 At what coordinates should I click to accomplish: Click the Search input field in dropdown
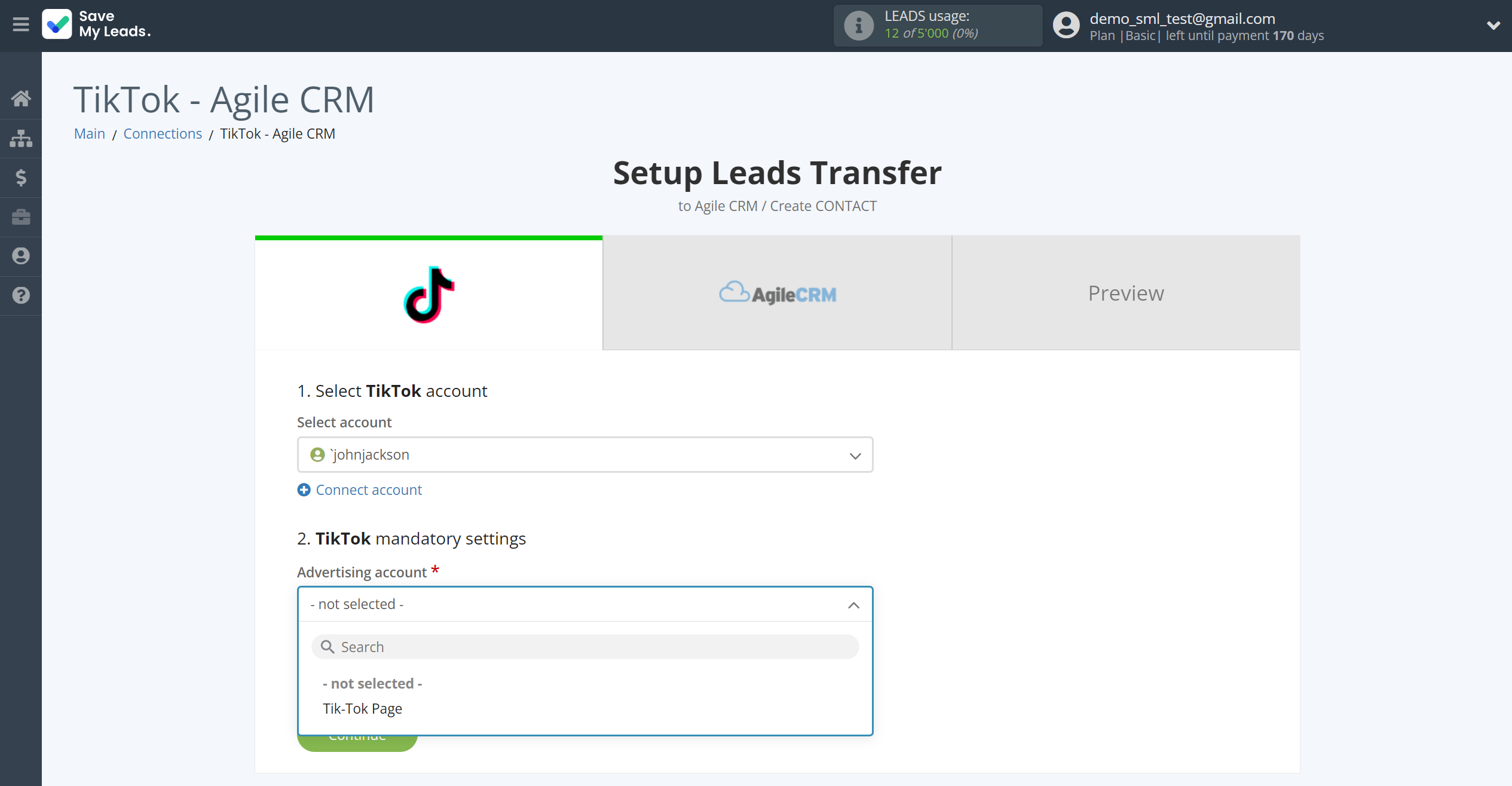pyautogui.click(x=585, y=646)
